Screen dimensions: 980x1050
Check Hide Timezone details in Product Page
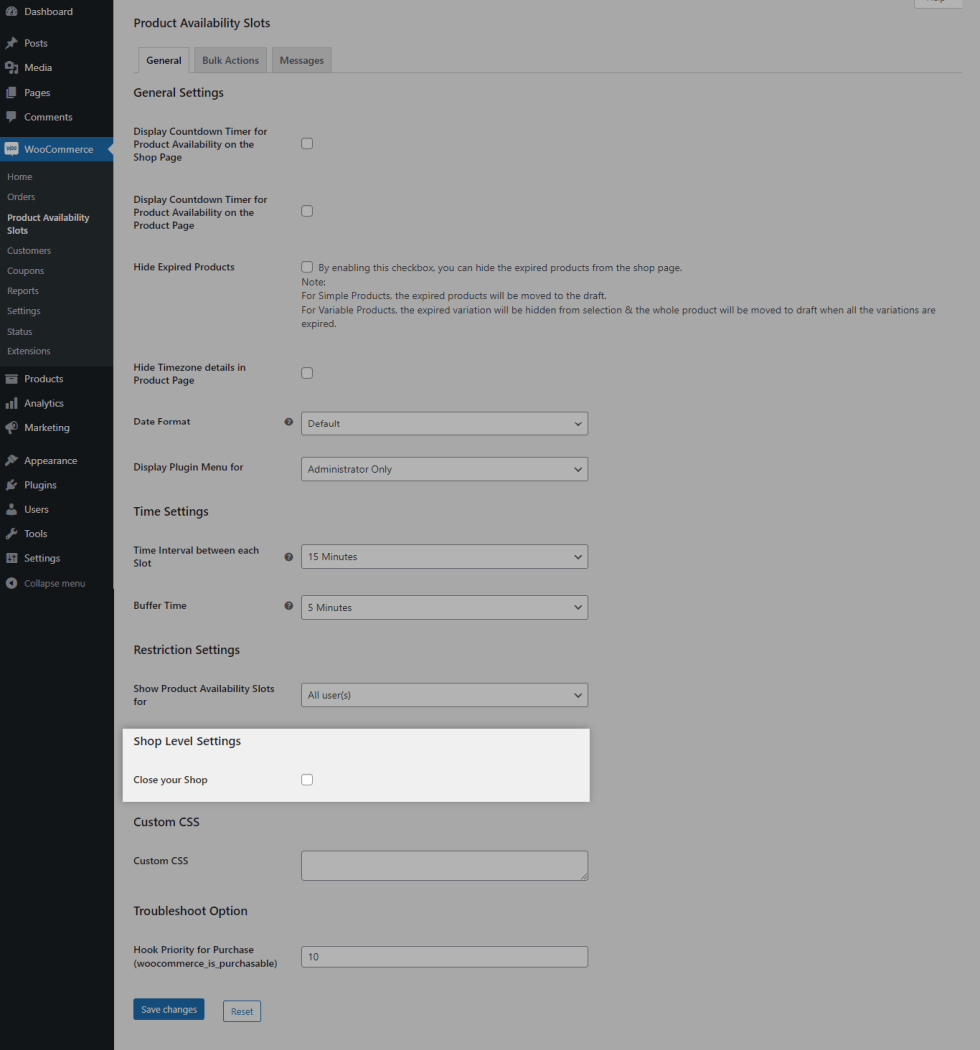(307, 373)
